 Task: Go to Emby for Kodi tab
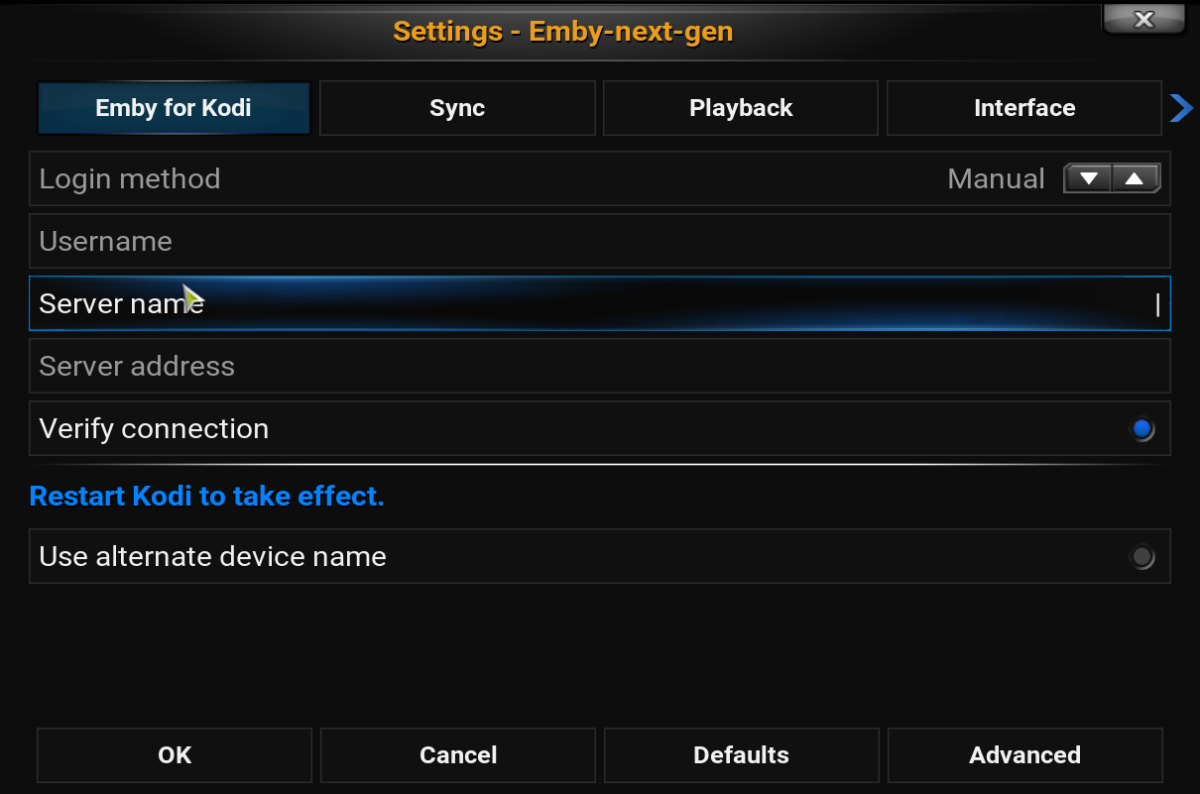coord(173,108)
